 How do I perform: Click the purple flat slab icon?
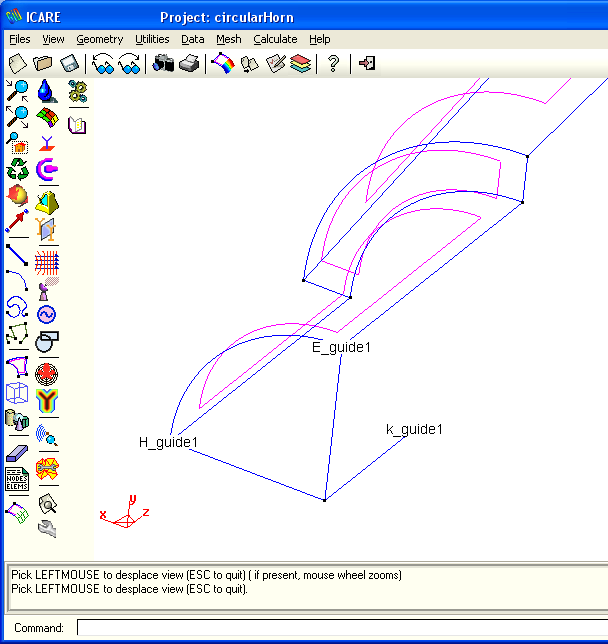click(17, 453)
